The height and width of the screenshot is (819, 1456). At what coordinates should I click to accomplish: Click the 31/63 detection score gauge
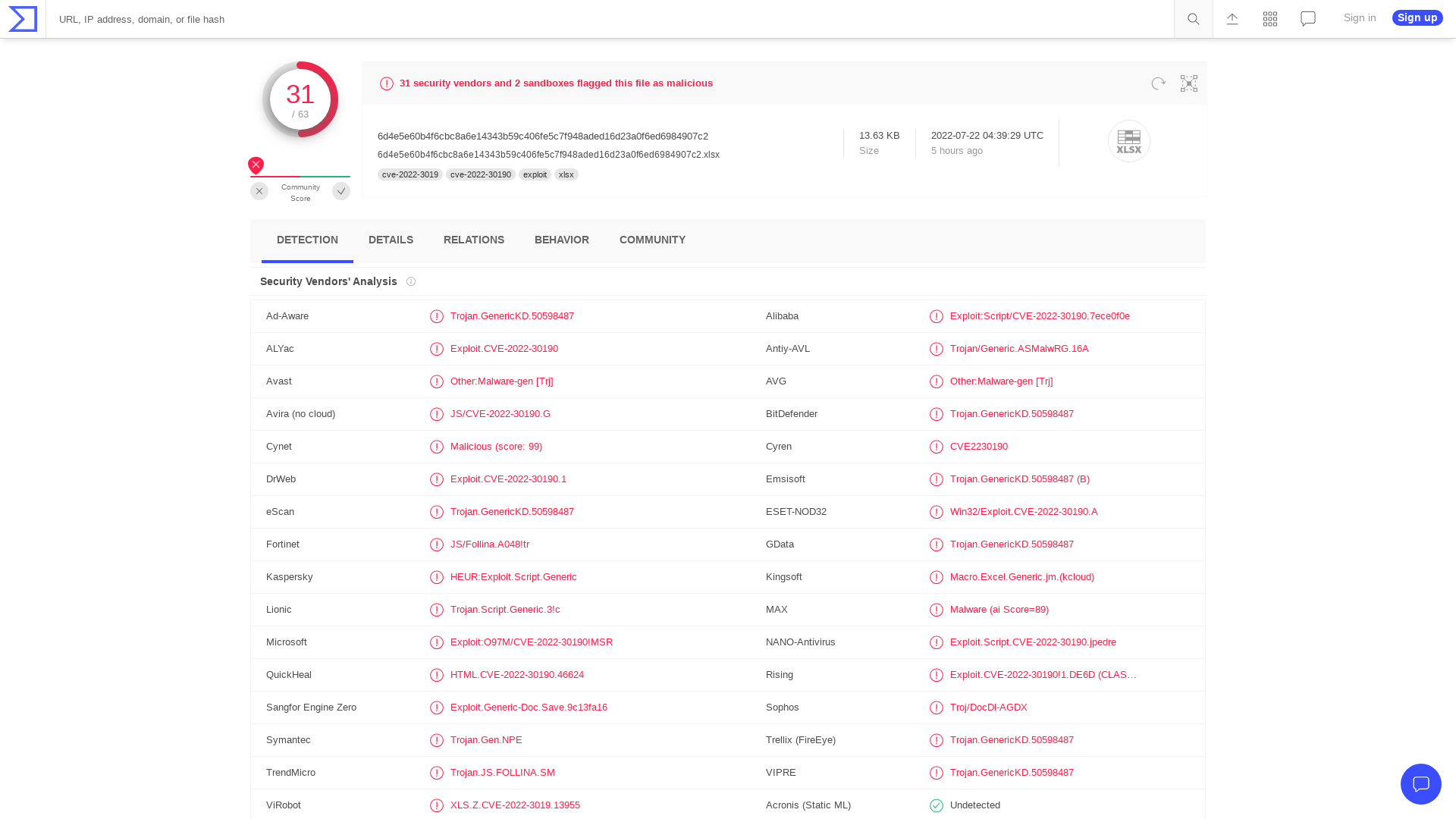click(x=300, y=99)
